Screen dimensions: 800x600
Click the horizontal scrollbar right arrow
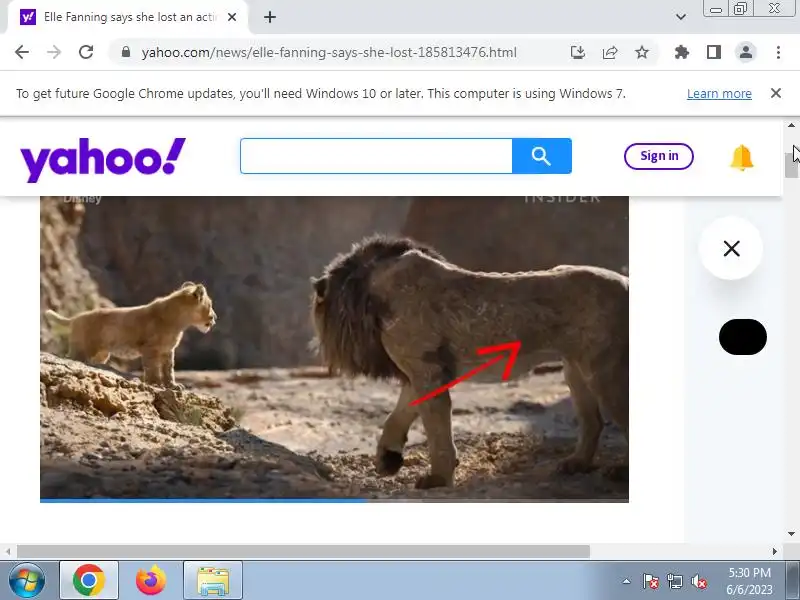click(774, 552)
